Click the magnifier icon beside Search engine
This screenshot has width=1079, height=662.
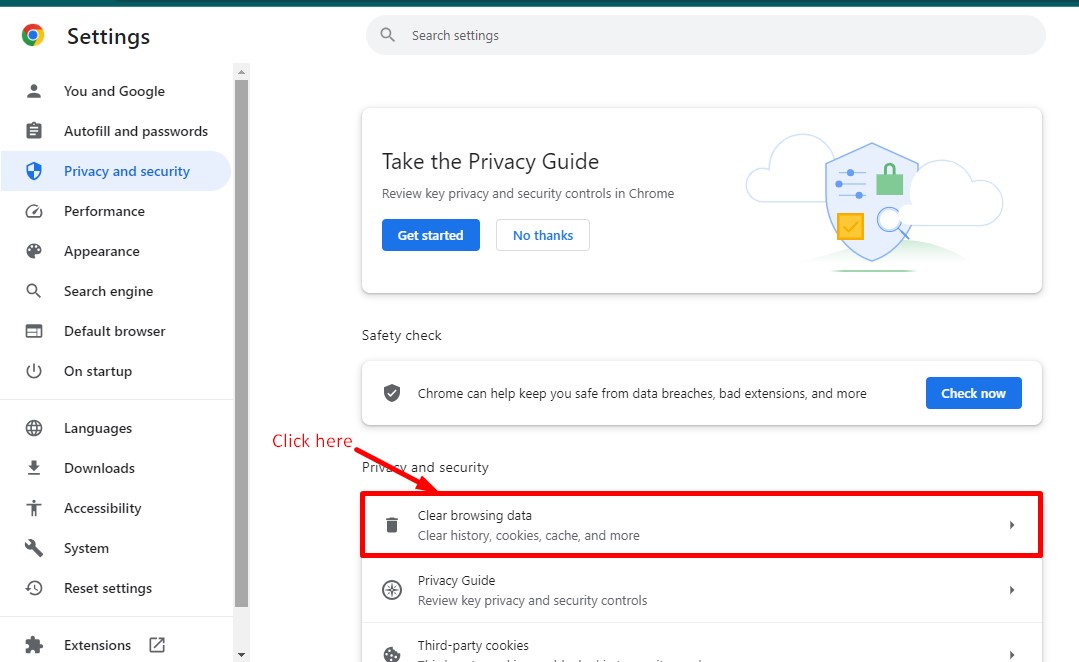(34, 291)
